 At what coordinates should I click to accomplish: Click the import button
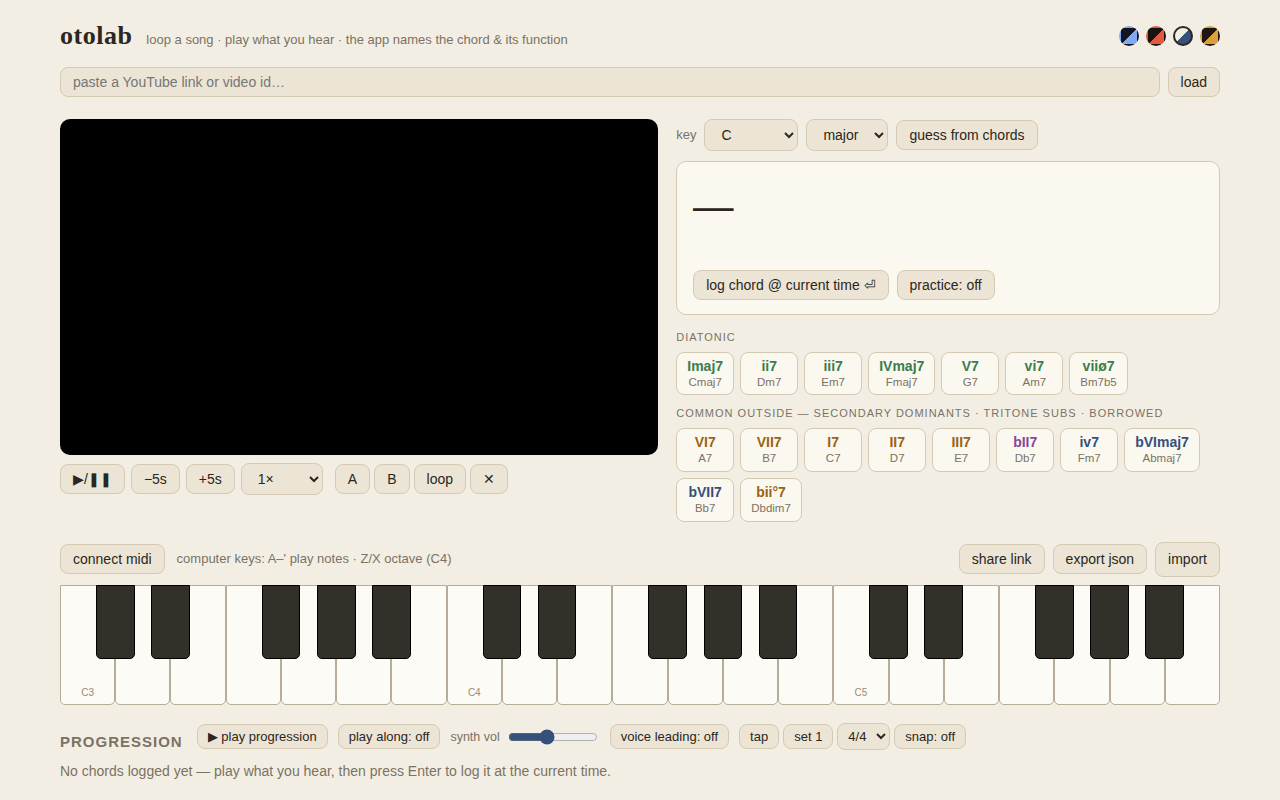[1187, 559]
